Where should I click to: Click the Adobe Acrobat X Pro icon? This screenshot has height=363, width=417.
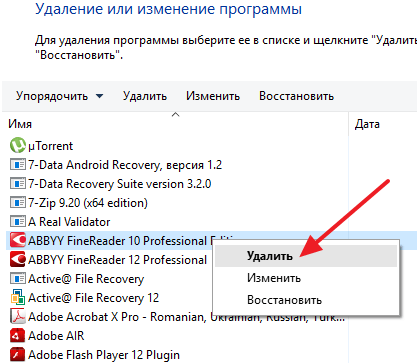pyautogui.click(x=18, y=316)
